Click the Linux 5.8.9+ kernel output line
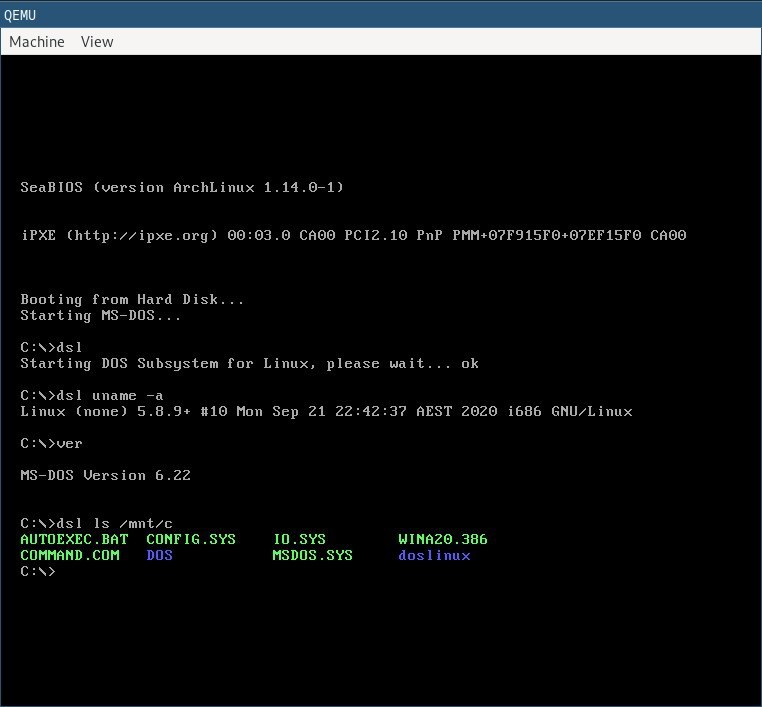Viewport: 762px width, 707px height. point(326,412)
